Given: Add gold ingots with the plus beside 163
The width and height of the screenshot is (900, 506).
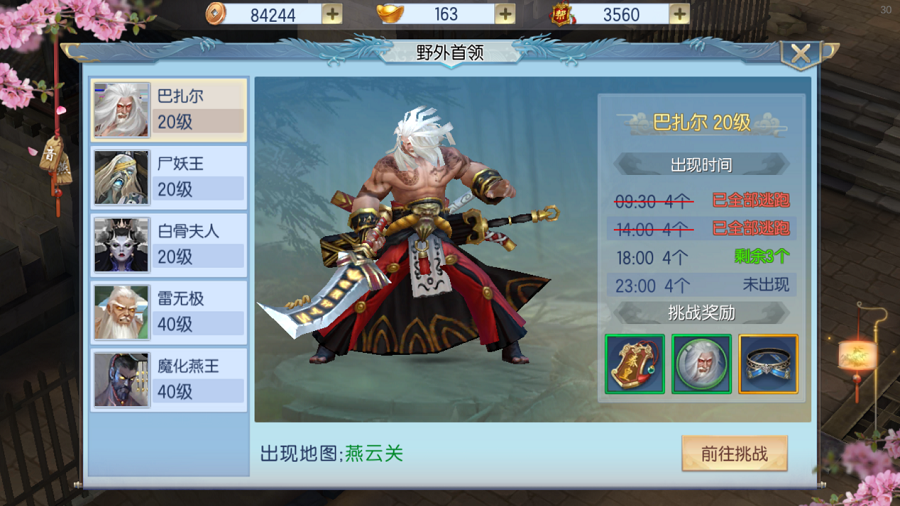Looking at the screenshot, I should pyautogui.click(x=505, y=14).
